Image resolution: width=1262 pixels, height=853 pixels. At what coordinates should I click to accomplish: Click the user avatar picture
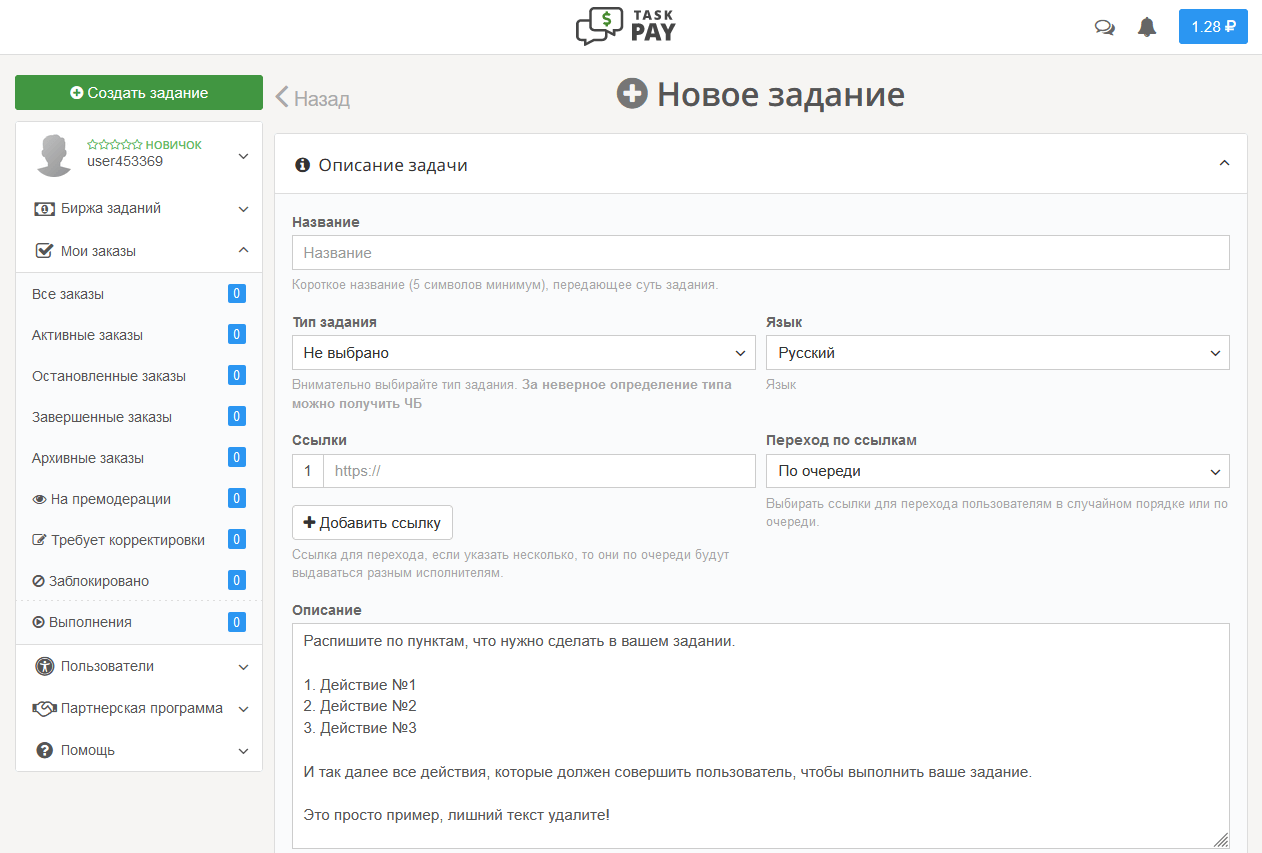pos(54,156)
